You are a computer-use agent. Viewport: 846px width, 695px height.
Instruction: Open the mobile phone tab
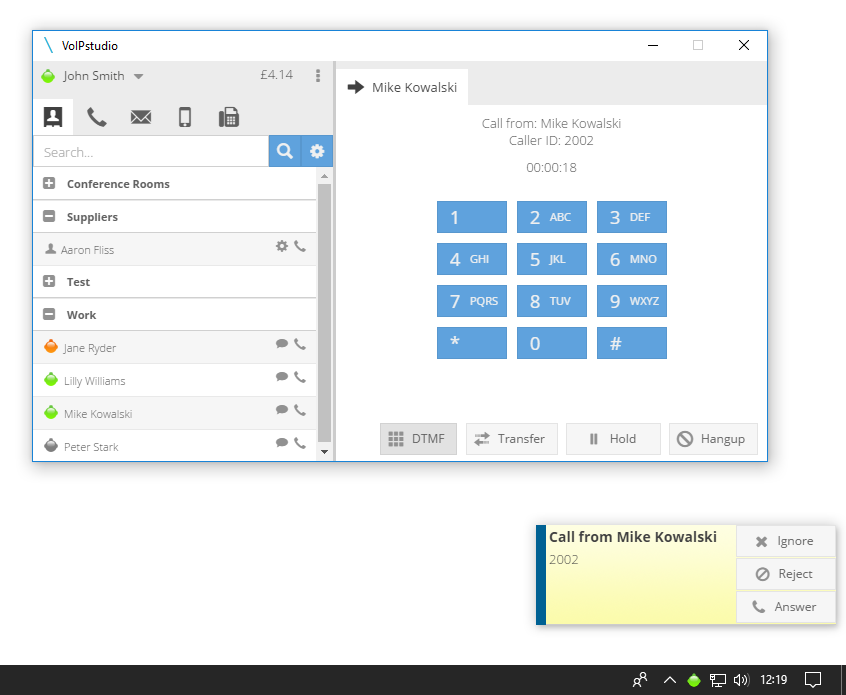pos(185,117)
